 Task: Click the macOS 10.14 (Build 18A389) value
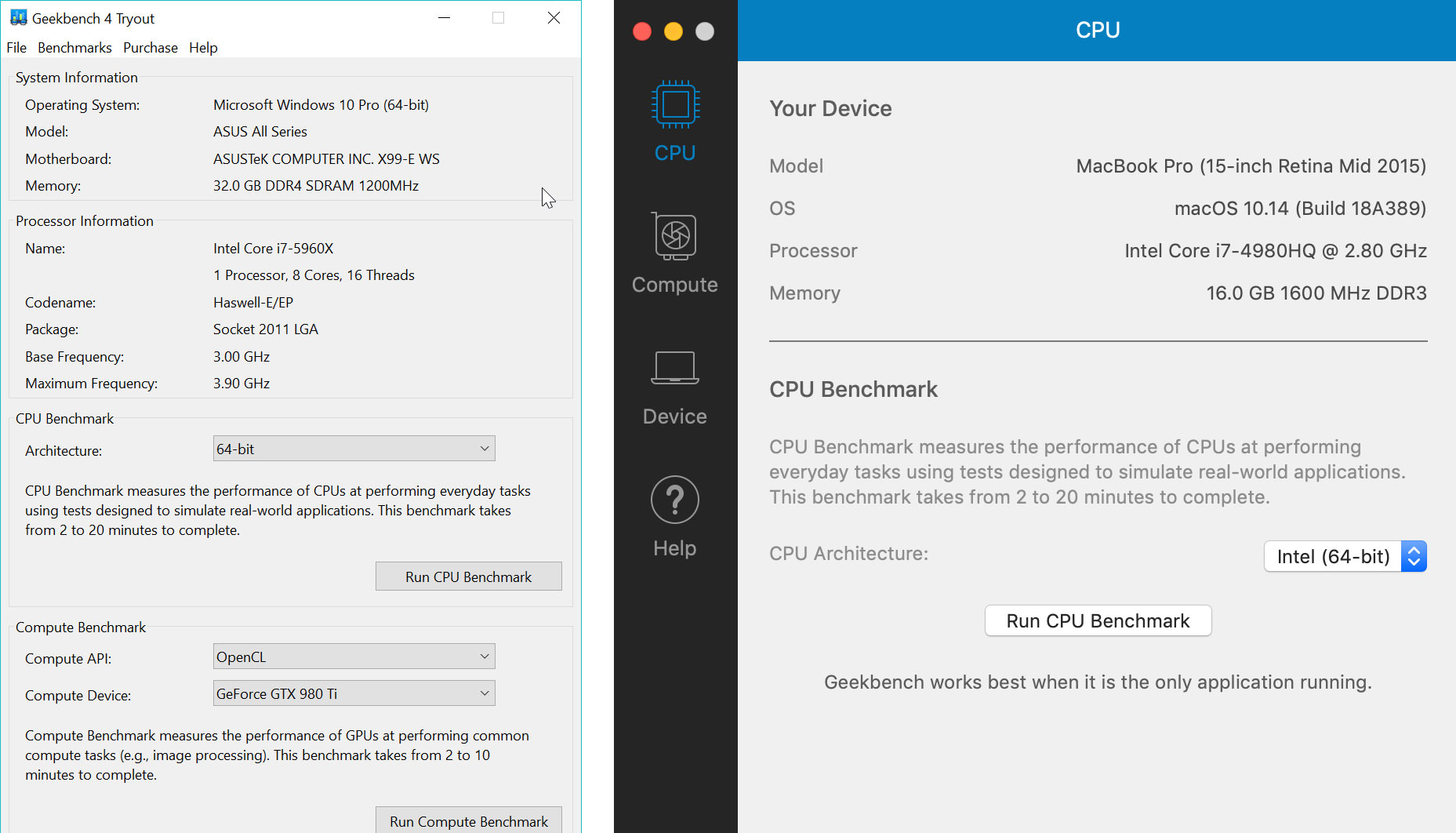(x=1301, y=209)
